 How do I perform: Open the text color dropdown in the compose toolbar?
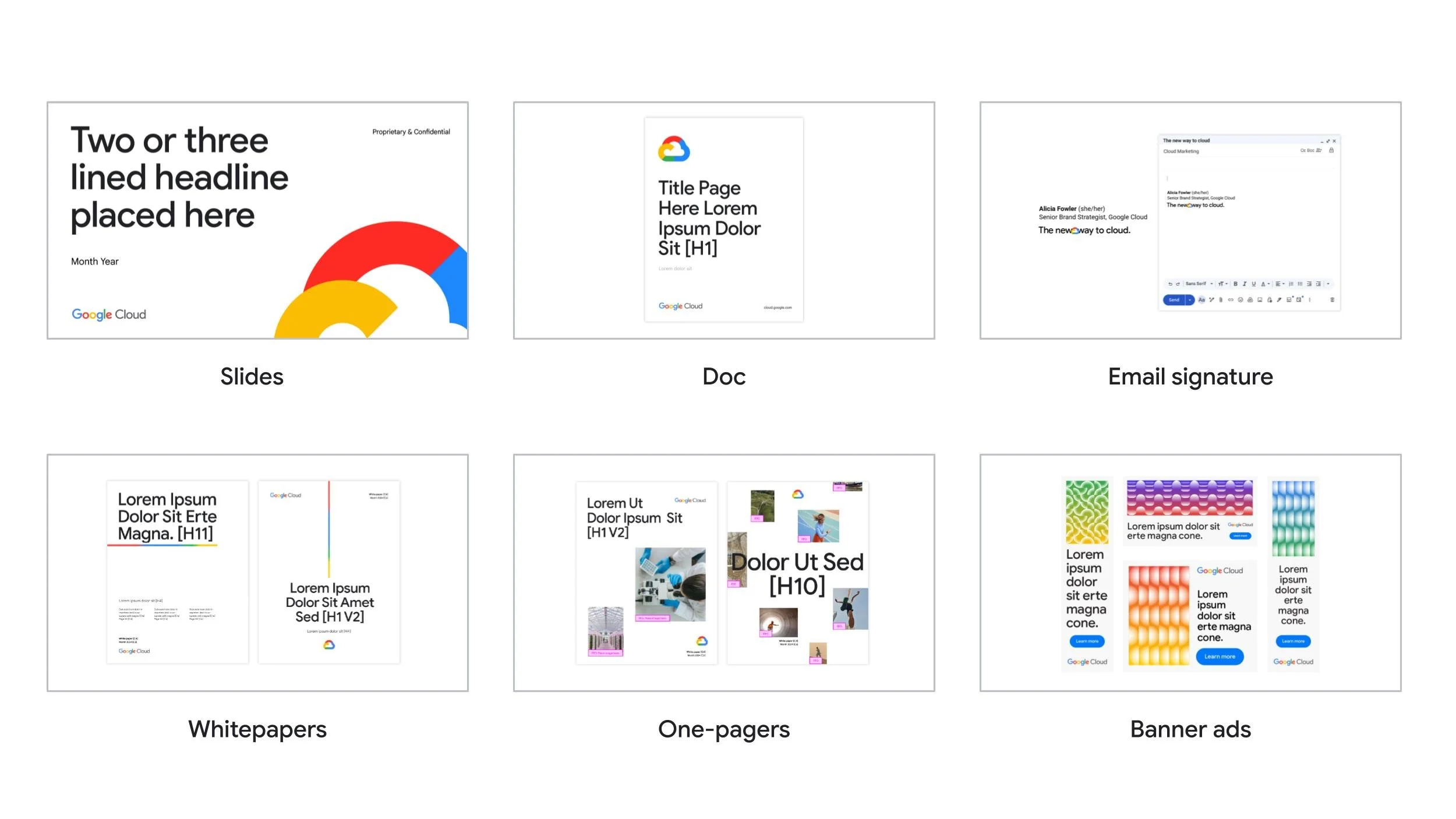coord(1265,284)
